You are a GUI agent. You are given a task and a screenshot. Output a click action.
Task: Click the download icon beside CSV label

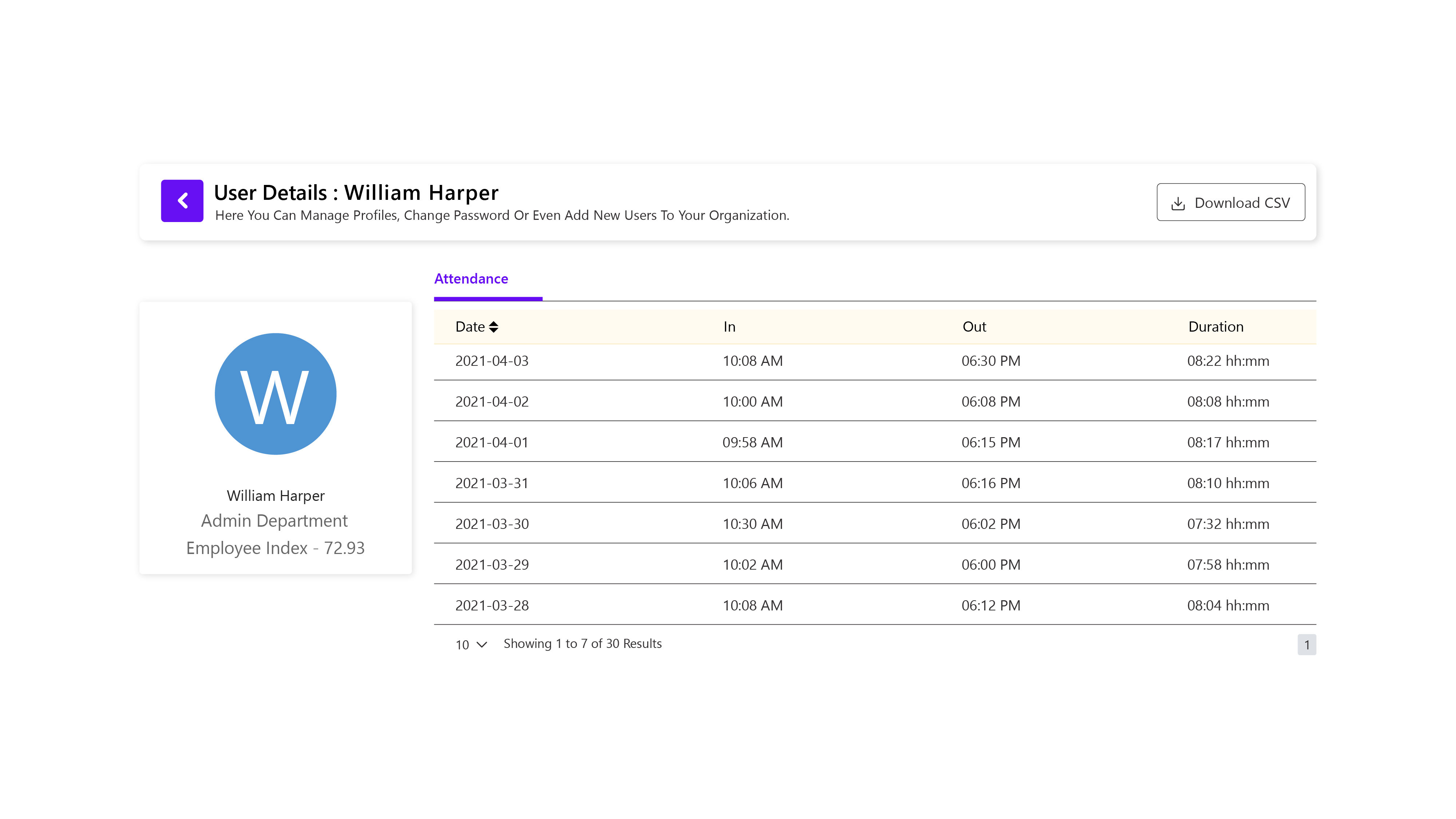point(1178,203)
